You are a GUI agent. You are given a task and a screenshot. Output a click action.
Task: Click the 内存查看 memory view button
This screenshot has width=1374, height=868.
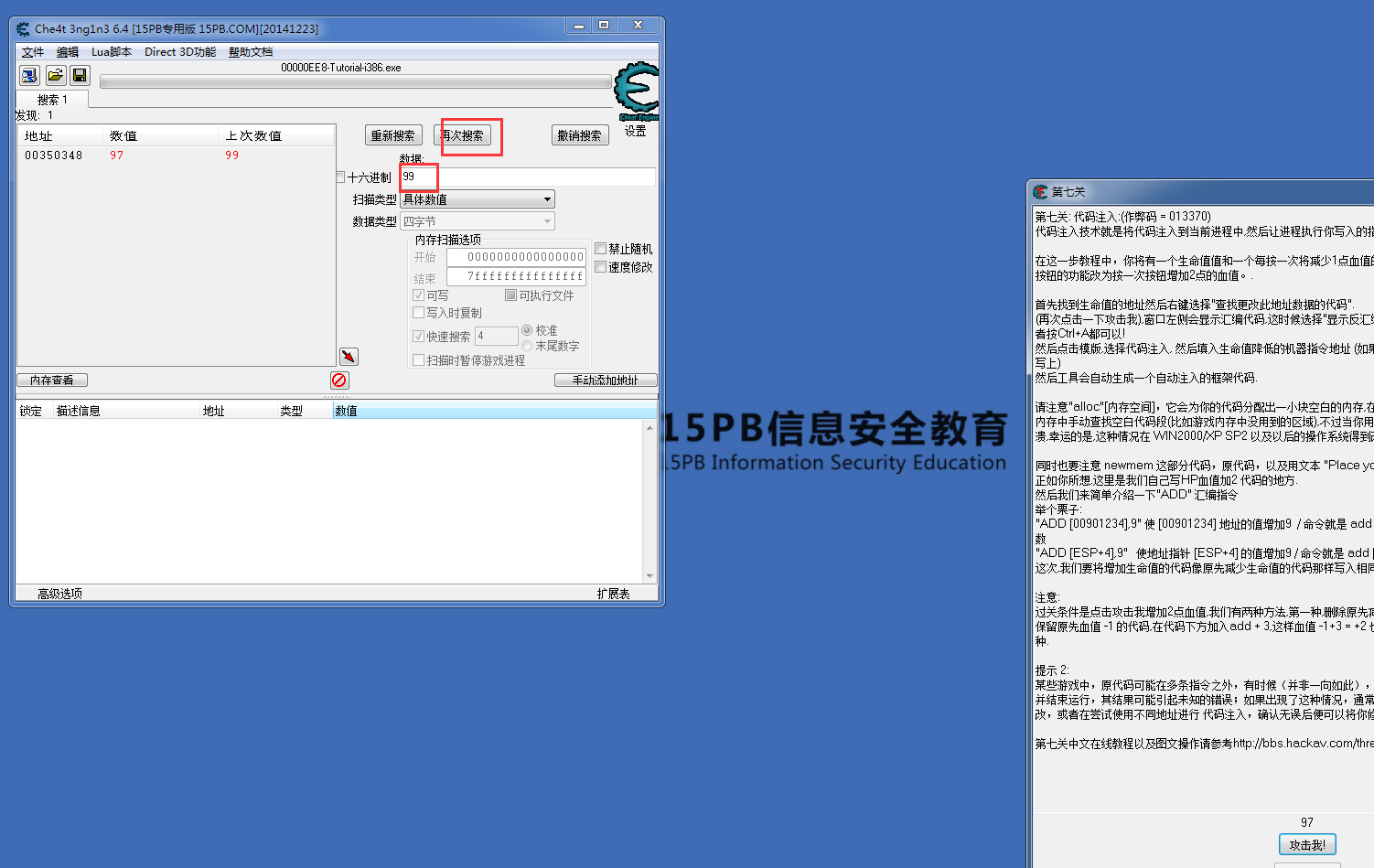point(52,380)
